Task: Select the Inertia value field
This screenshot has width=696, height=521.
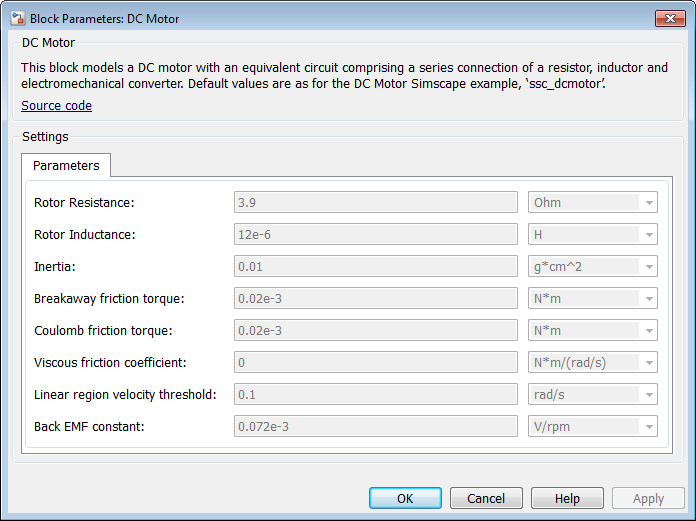Action: coord(375,266)
